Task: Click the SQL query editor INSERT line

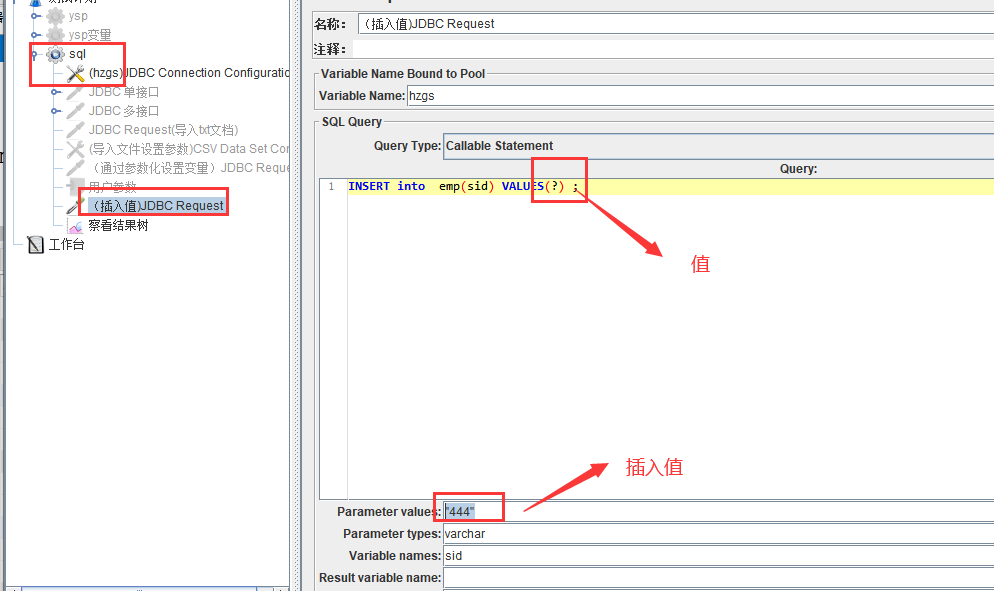Action: click(x=671, y=186)
